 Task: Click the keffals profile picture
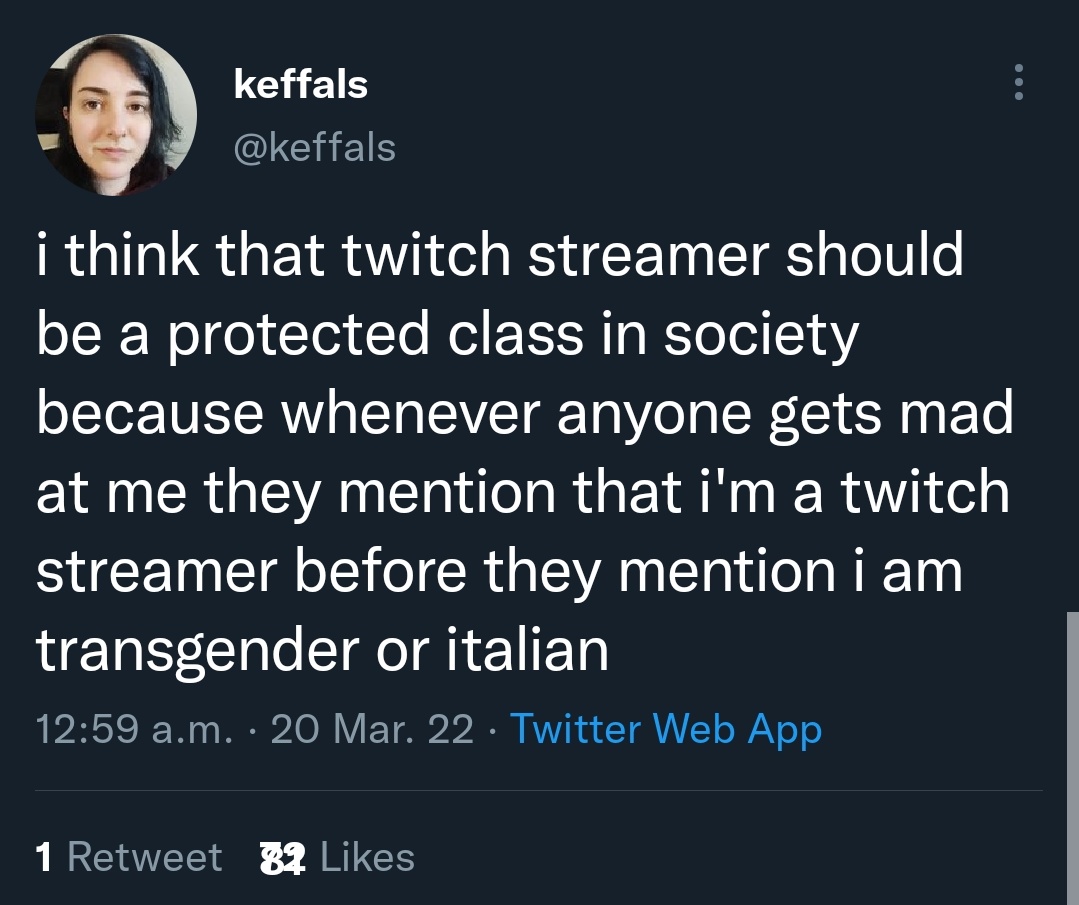coord(116,115)
